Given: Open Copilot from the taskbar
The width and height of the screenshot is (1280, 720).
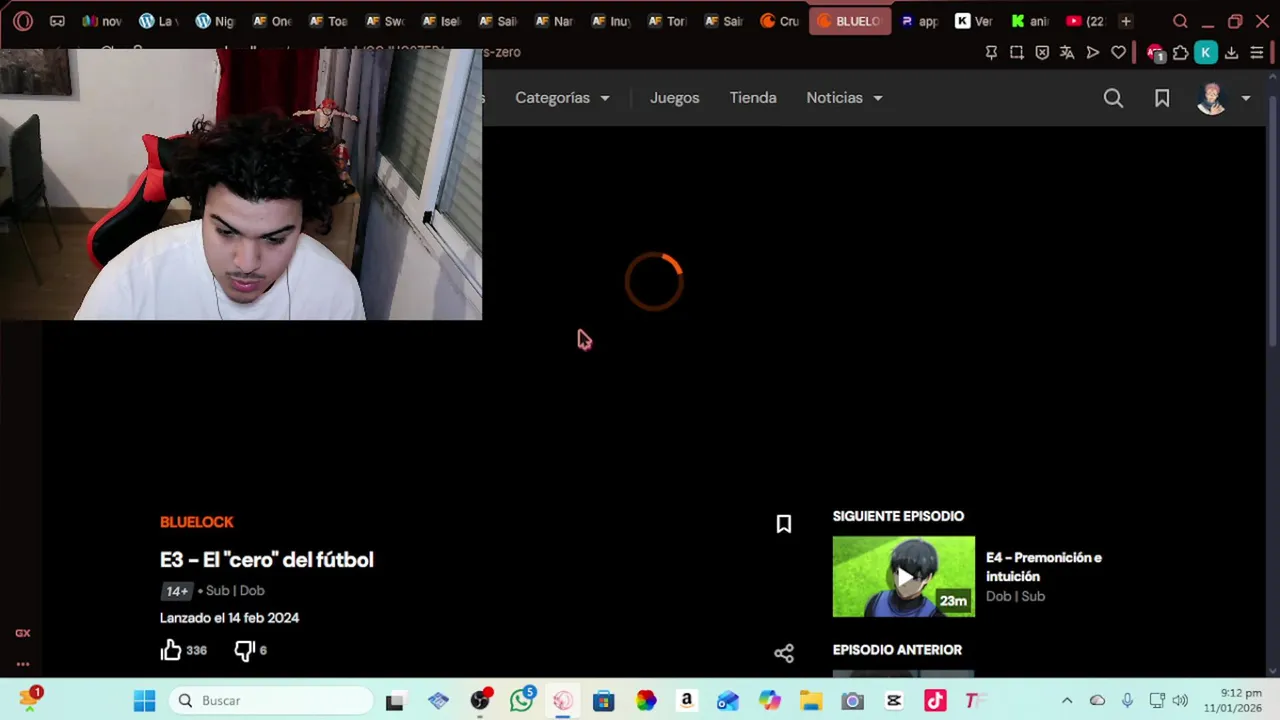Looking at the screenshot, I should pyautogui.click(x=769, y=701).
